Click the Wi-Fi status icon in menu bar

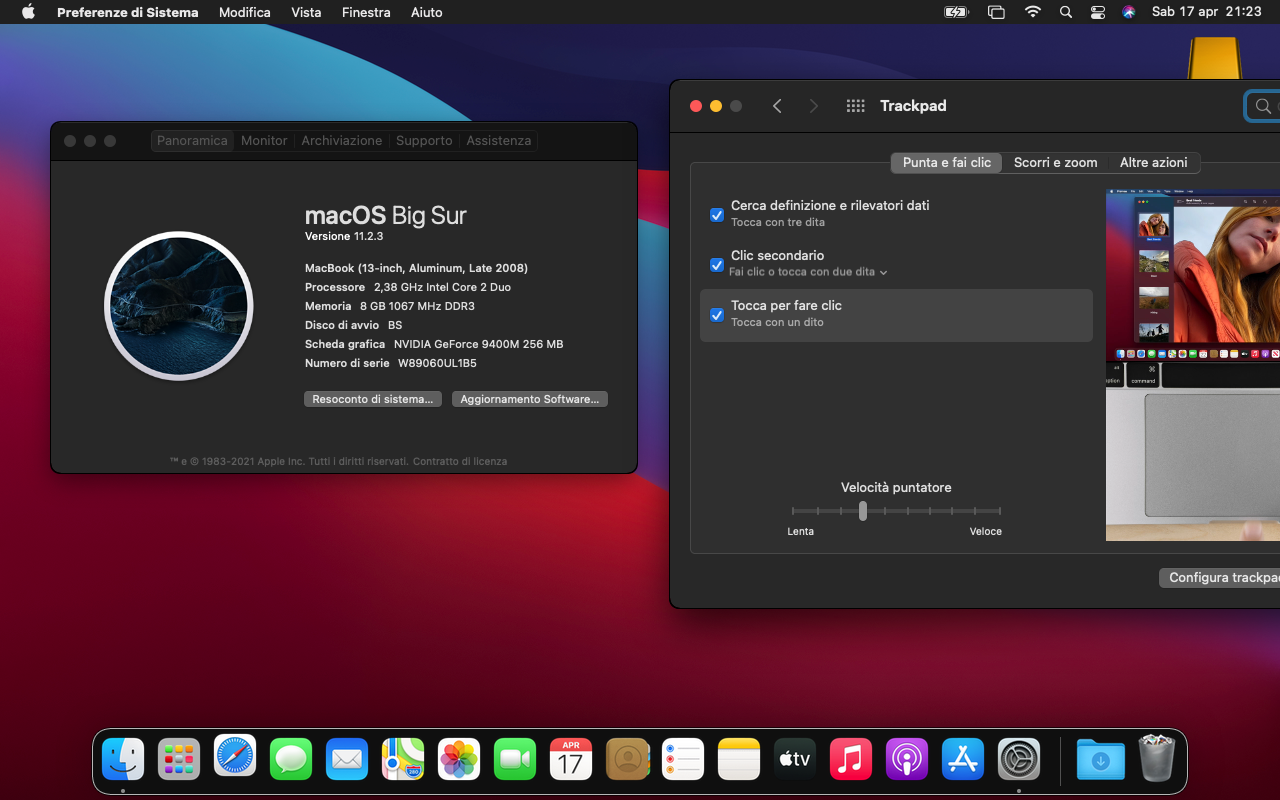point(1032,12)
